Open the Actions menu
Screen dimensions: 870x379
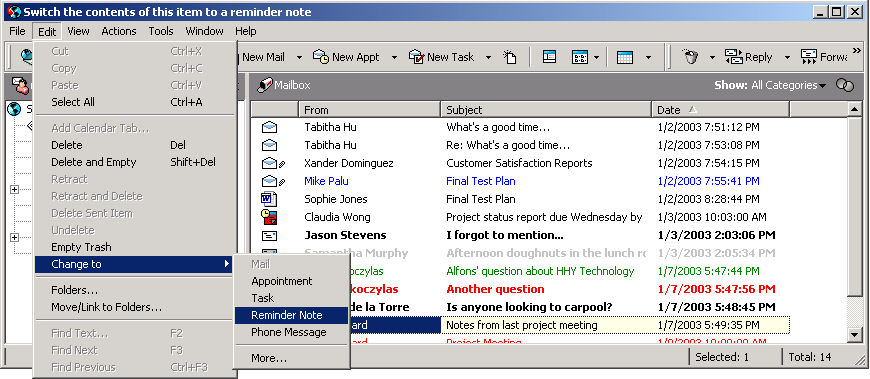pyautogui.click(x=119, y=31)
